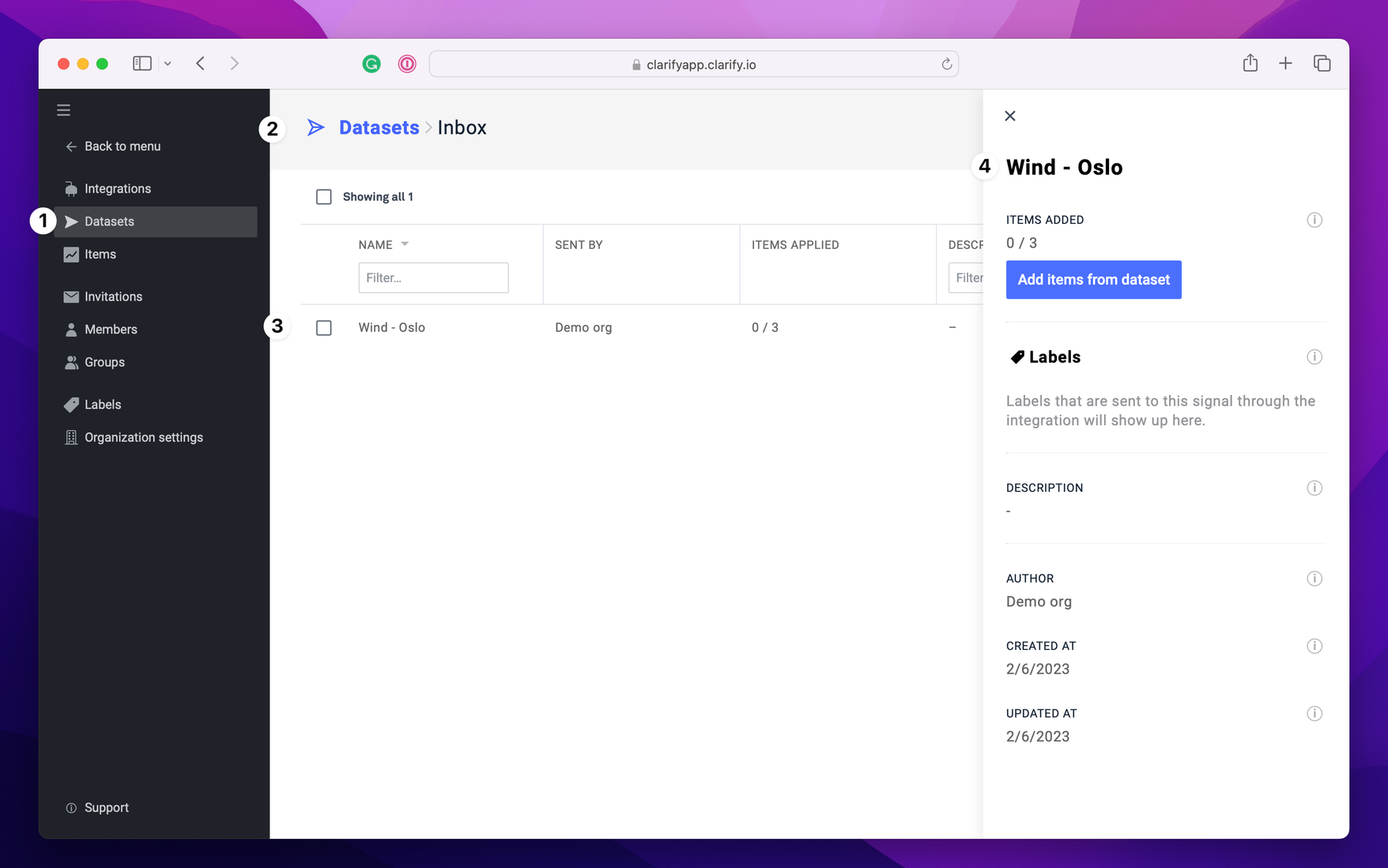1388x868 pixels.
Task: Toggle the Safari sidebar button
Action: click(x=142, y=63)
